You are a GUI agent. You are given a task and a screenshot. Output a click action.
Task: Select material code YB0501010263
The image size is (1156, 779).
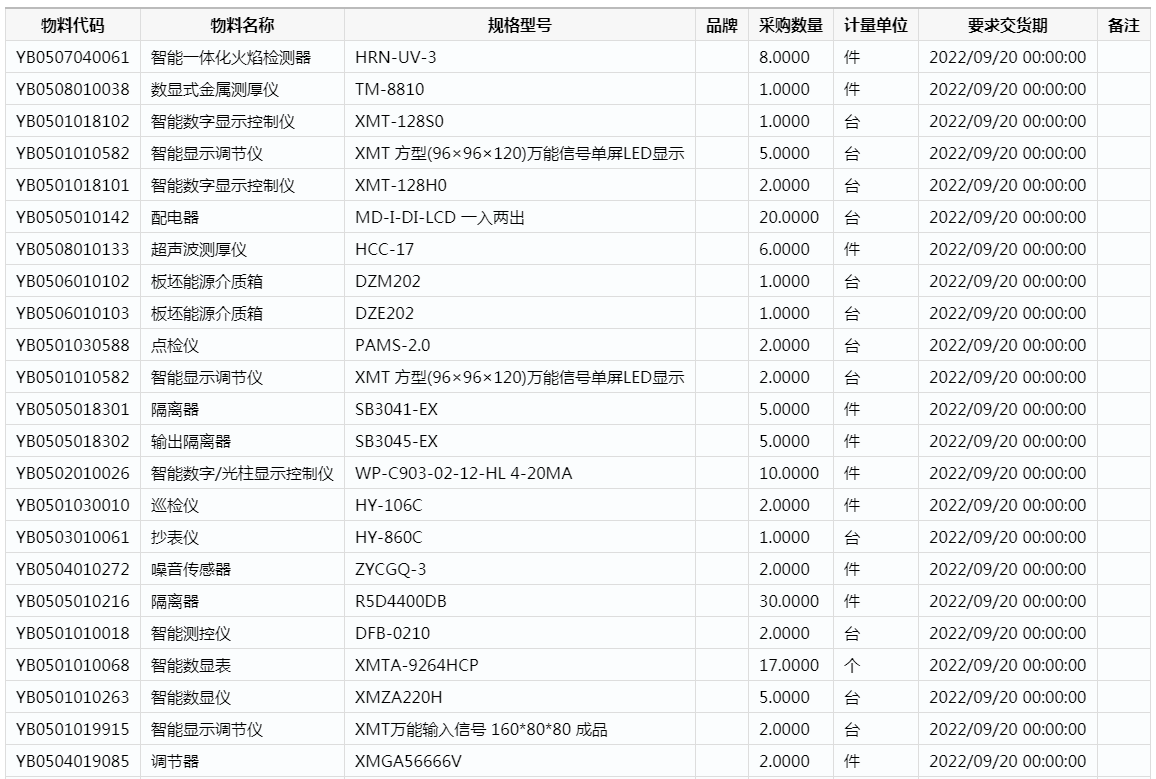point(73,697)
